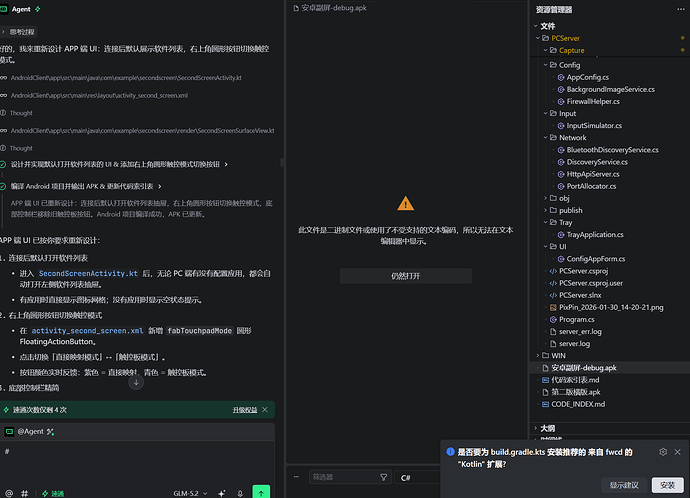
Task: Select 代码索引表.md in the explorer
Action: tap(575, 380)
